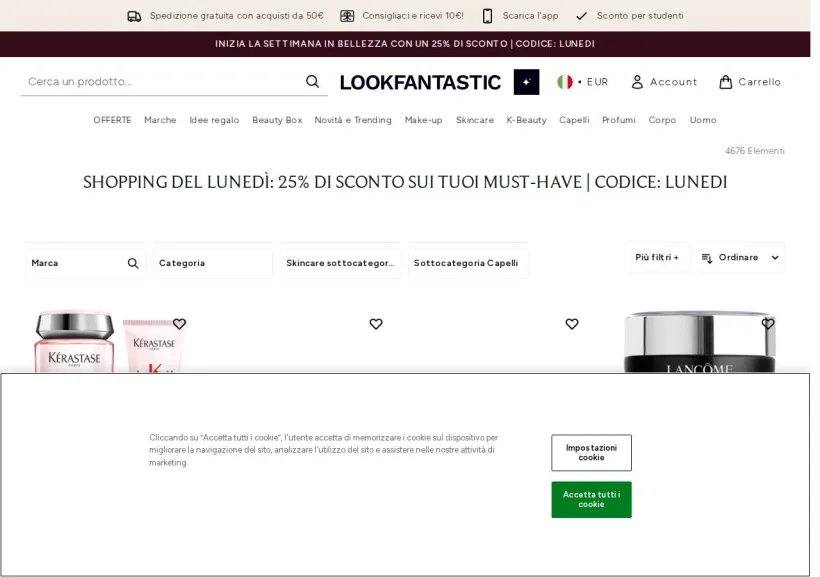Open the Corpo menu item
Viewport: 820px width, 577px height.
[x=662, y=120]
